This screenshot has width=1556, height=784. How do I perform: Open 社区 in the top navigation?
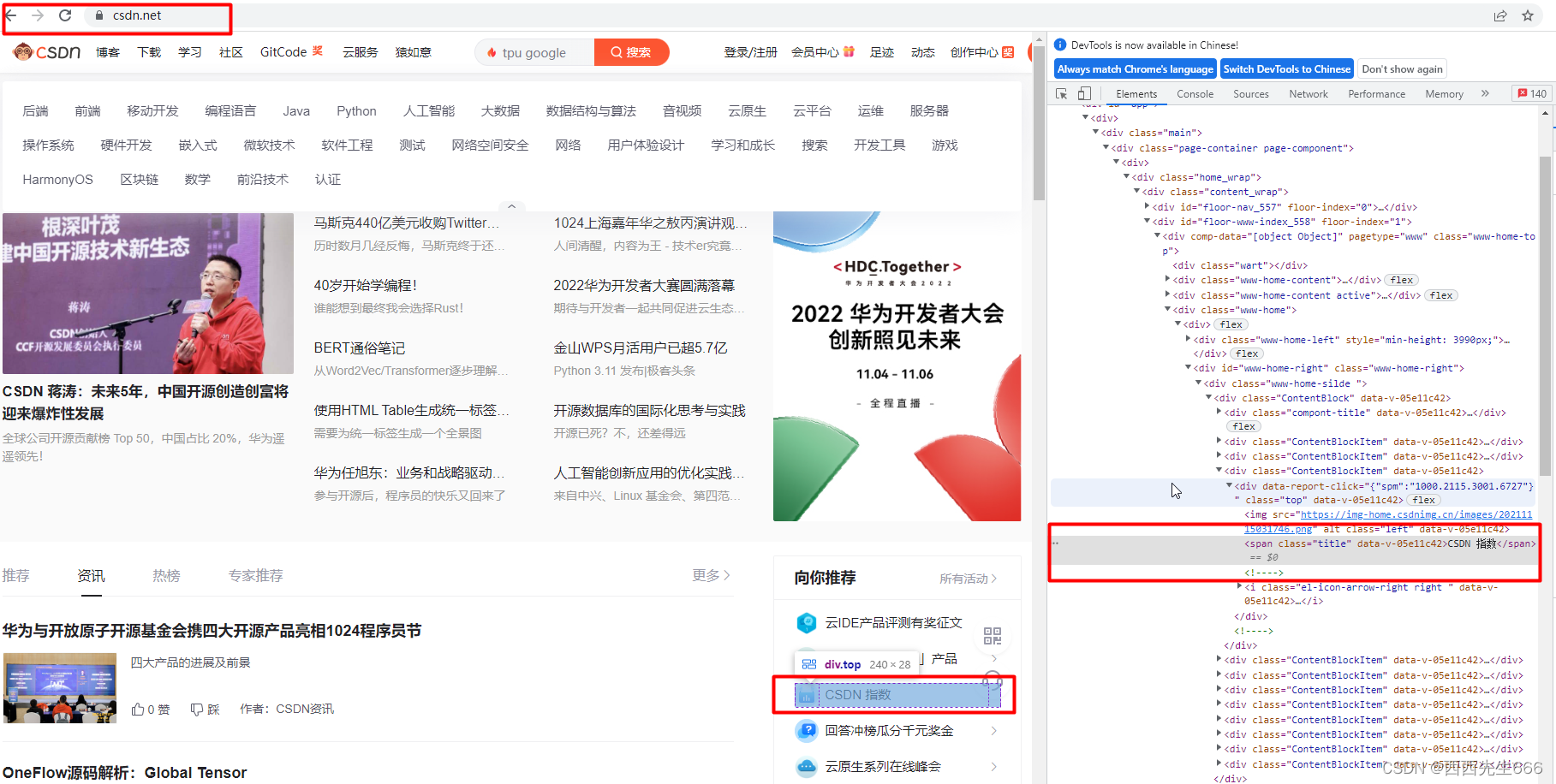[231, 52]
